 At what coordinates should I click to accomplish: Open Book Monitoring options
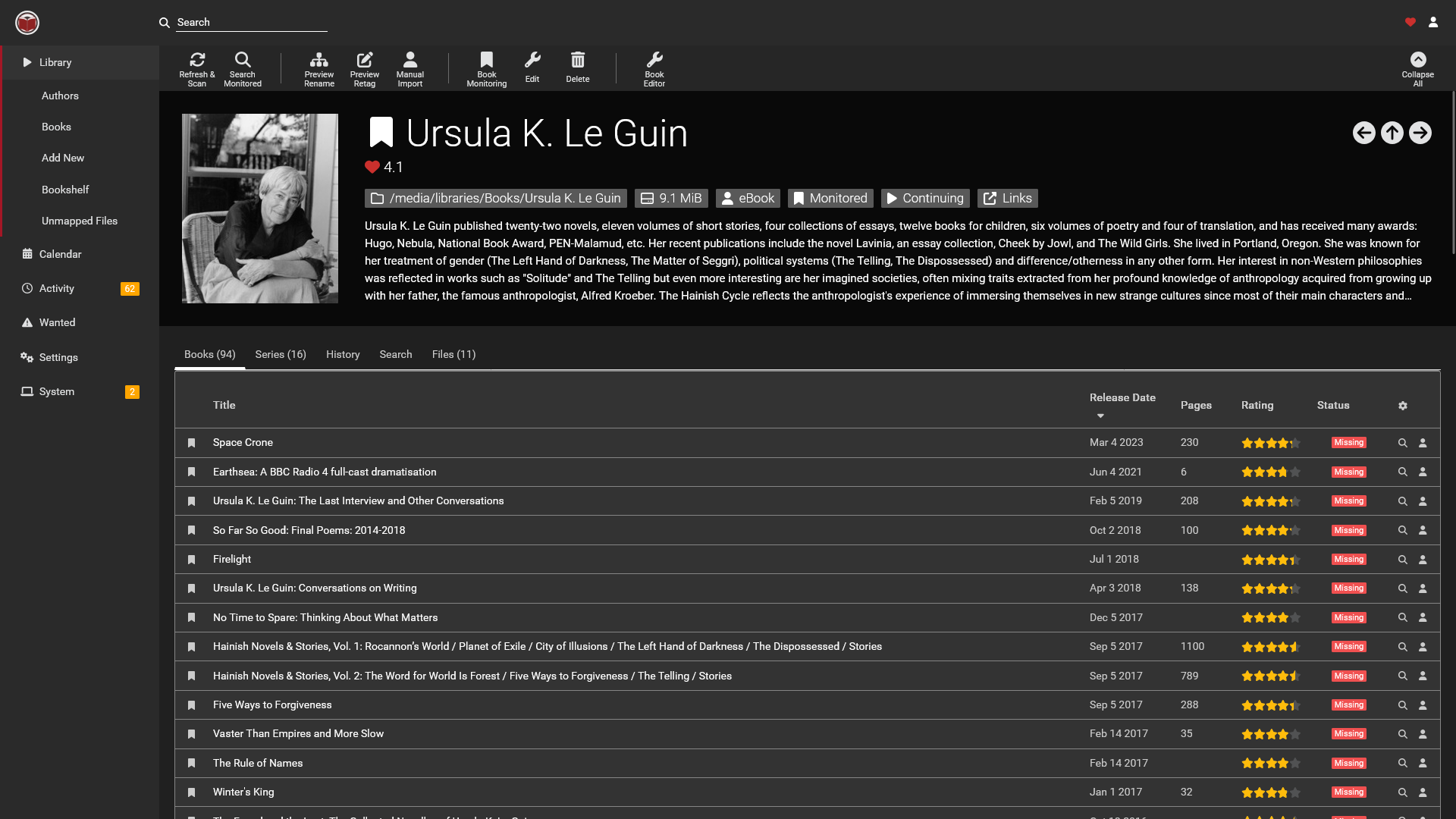click(x=487, y=69)
